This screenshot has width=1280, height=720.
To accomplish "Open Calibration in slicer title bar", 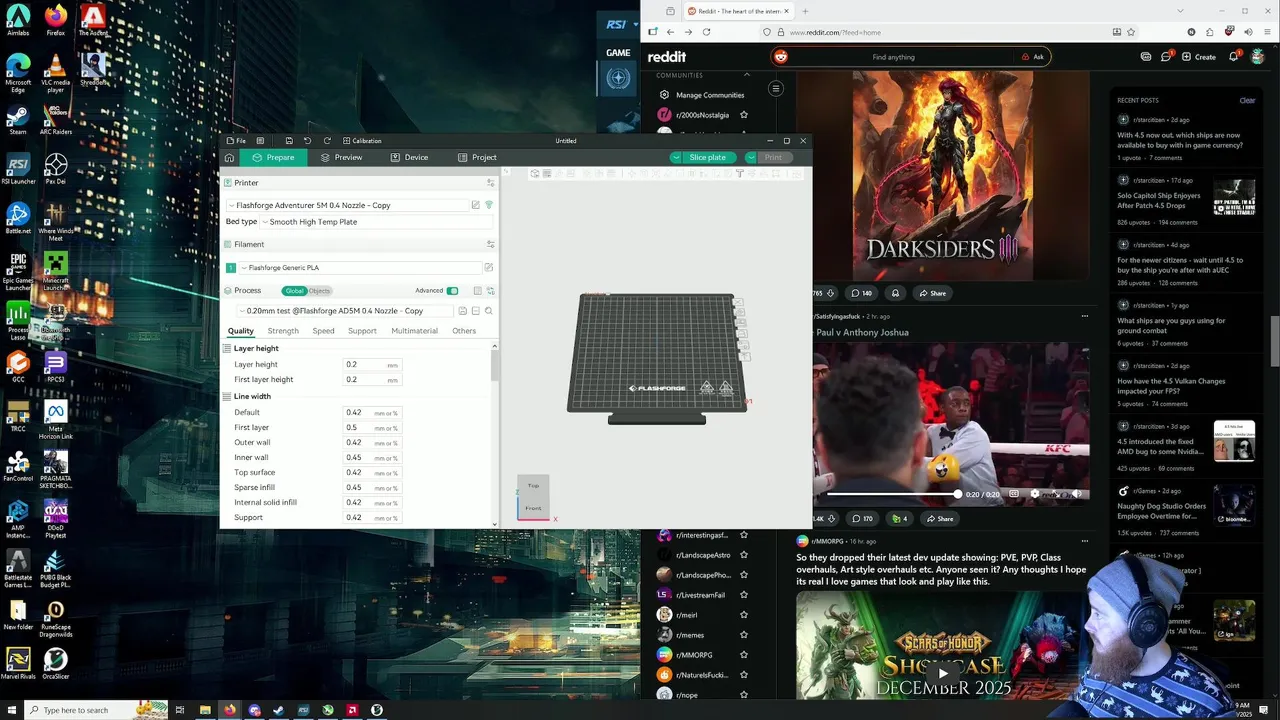I will [x=361, y=141].
